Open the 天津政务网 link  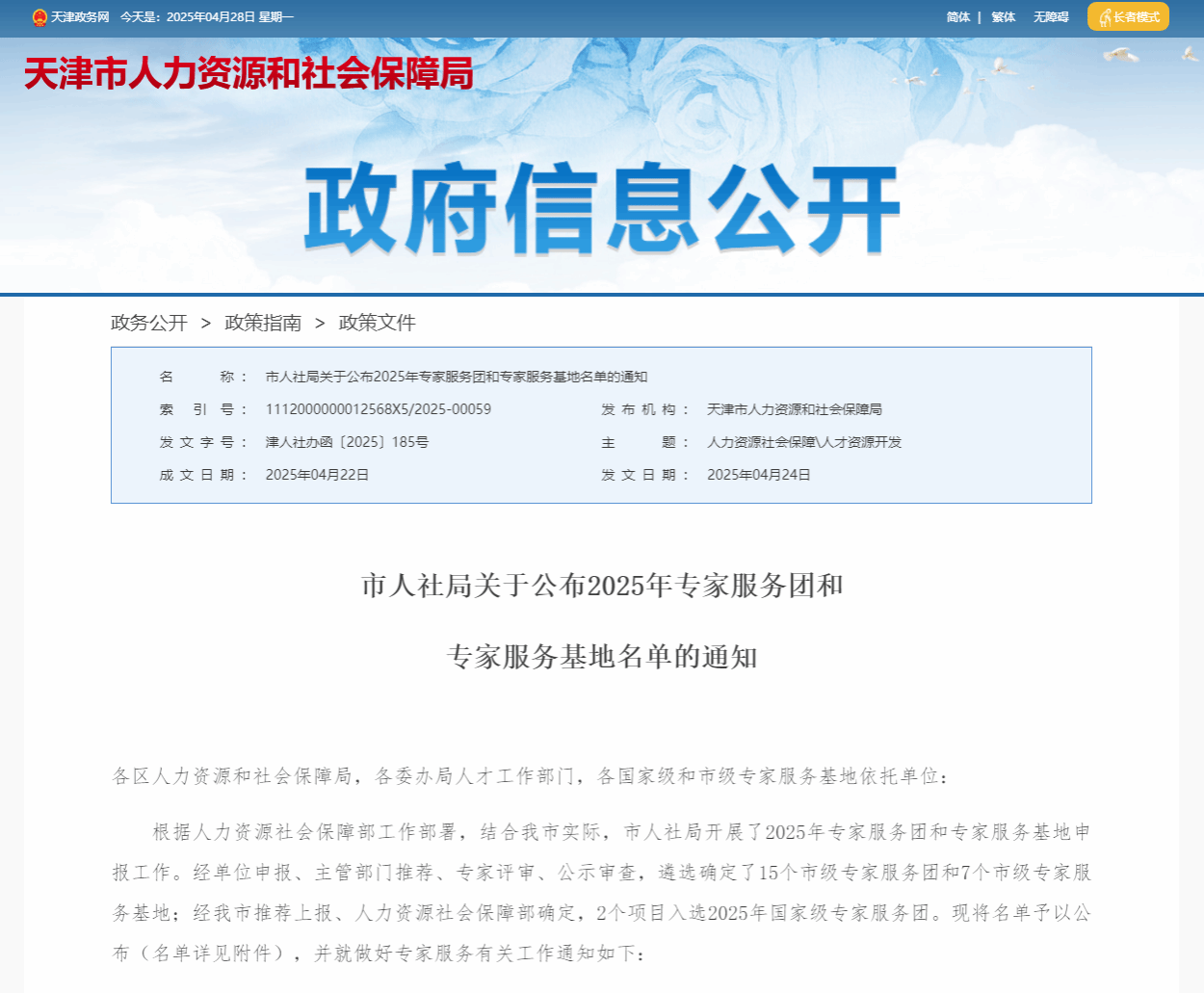(x=80, y=17)
